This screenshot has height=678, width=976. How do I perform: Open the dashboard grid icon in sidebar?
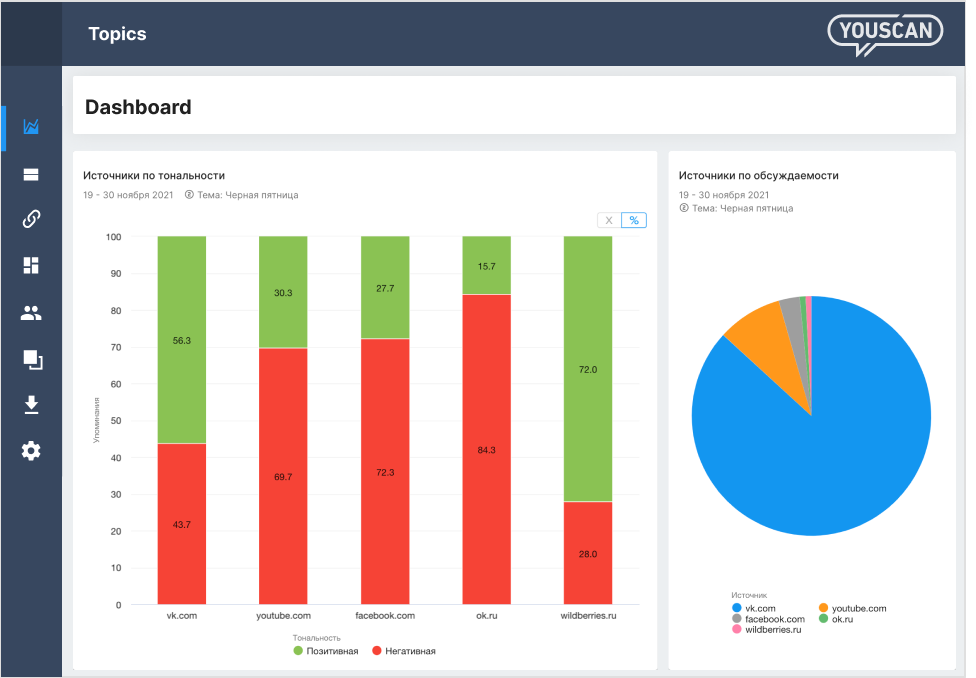[x=31, y=265]
